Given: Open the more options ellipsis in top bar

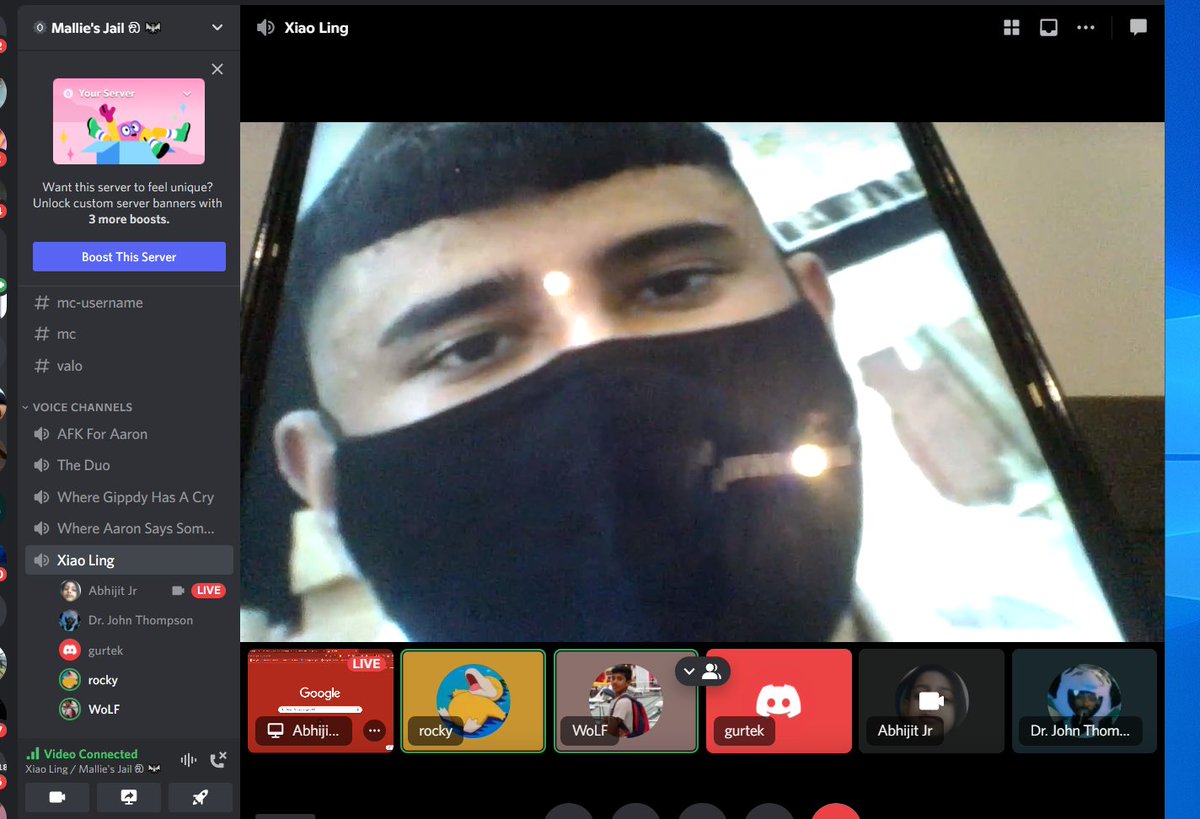Looking at the screenshot, I should click(x=1086, y=28).
